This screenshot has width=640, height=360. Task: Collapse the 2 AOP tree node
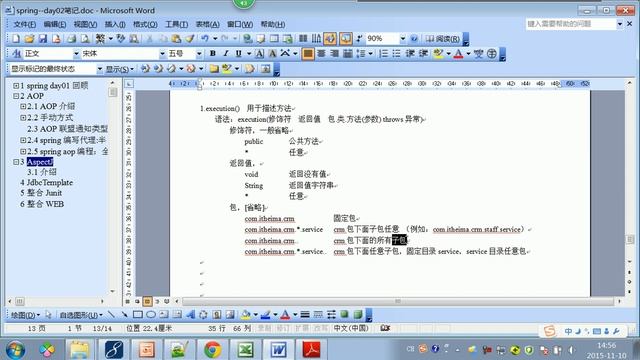click(16, 96)
